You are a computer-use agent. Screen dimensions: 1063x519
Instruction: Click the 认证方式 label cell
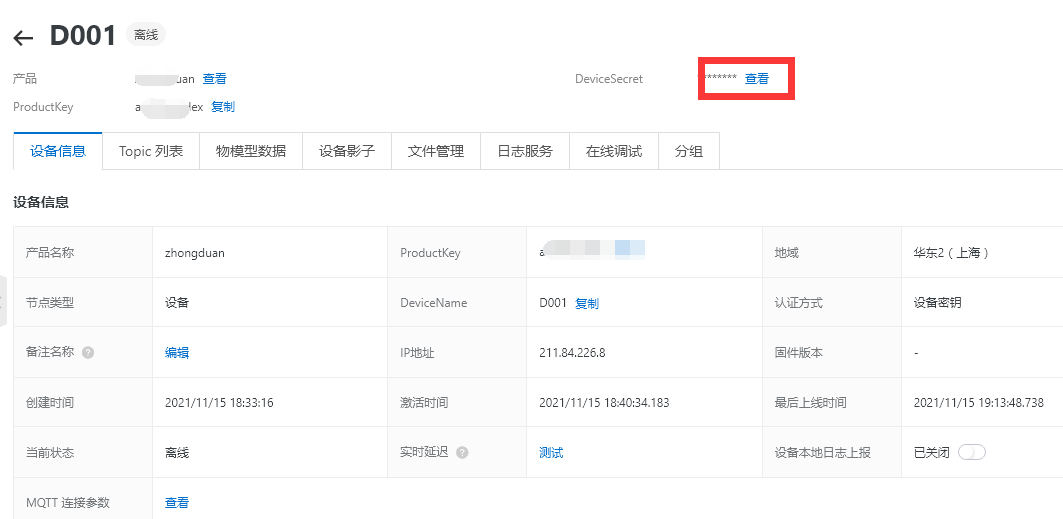(832, 303)
